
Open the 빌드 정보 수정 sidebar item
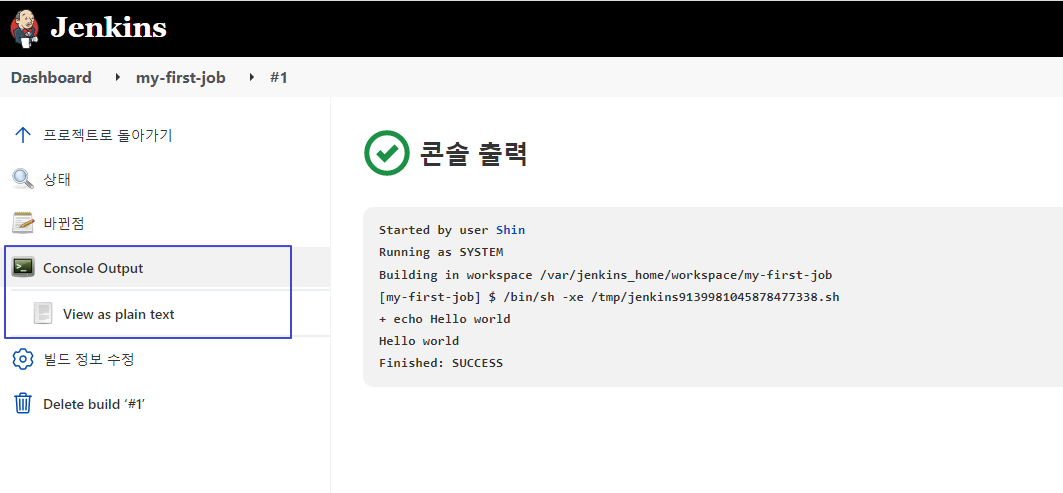click(x=89, y=359)
